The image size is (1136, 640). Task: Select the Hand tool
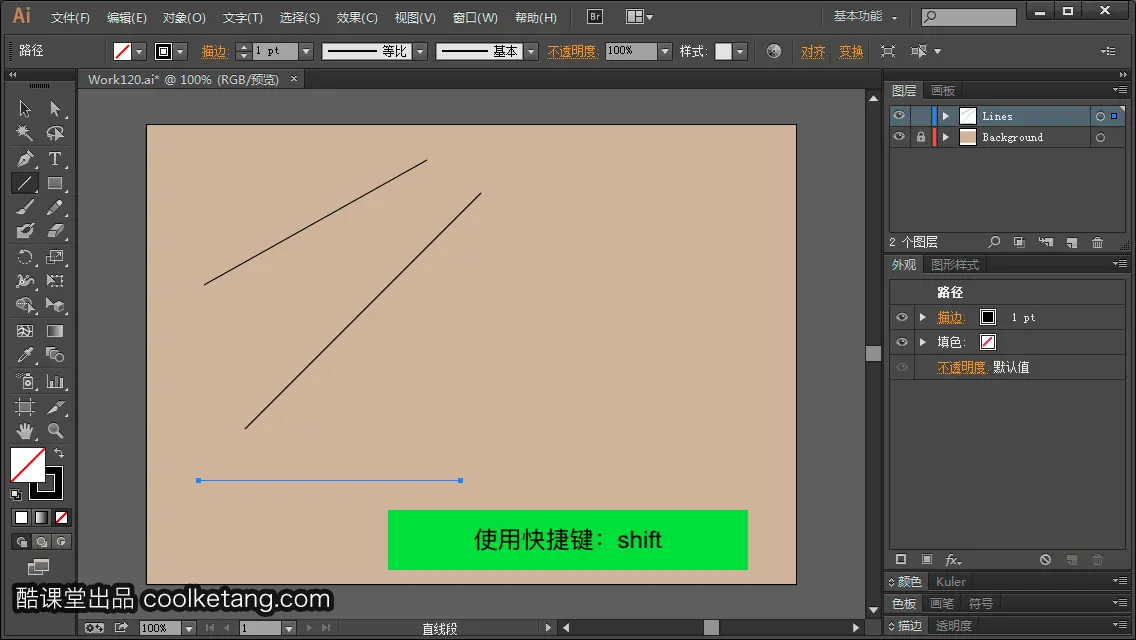(25, 431)
